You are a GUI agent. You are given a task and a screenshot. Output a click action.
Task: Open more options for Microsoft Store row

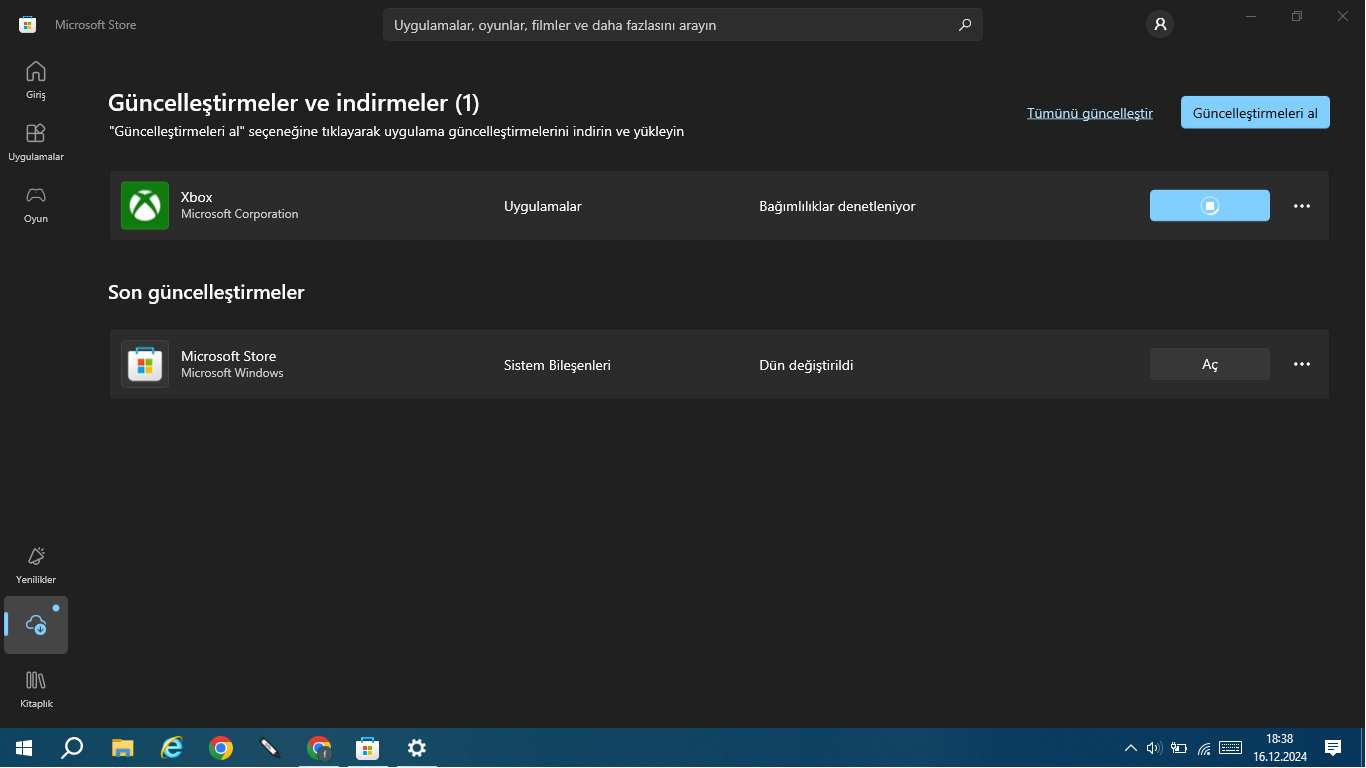[x=1302, y=365]
